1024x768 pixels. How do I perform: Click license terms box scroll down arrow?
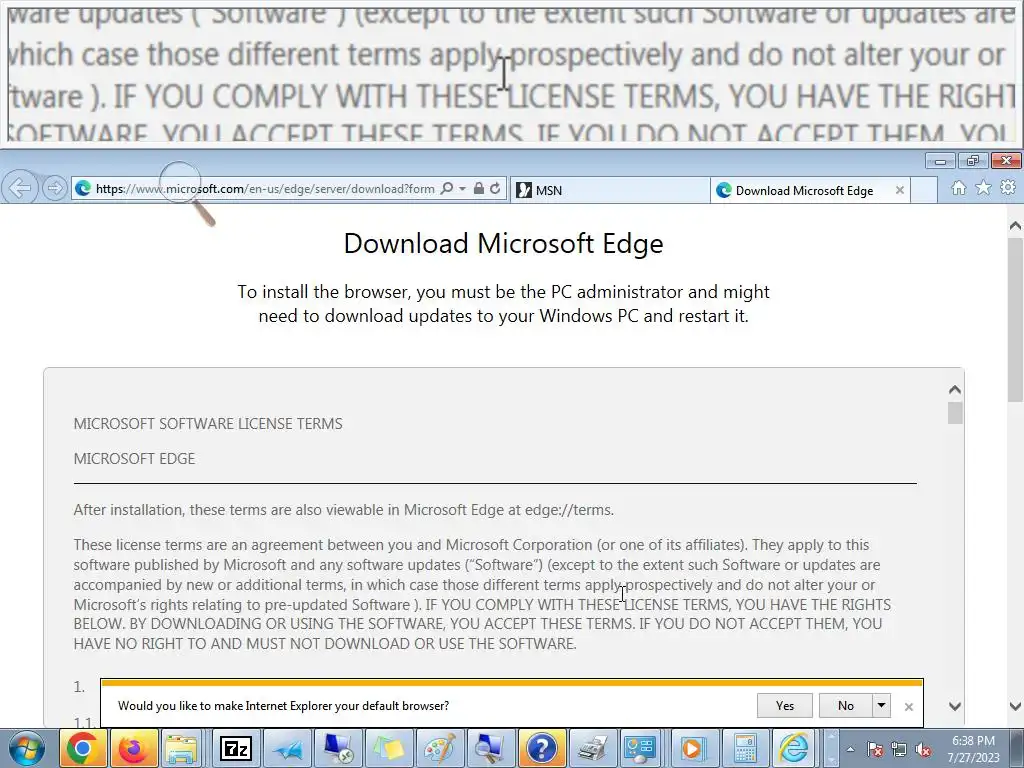click(x=955, y=706)
